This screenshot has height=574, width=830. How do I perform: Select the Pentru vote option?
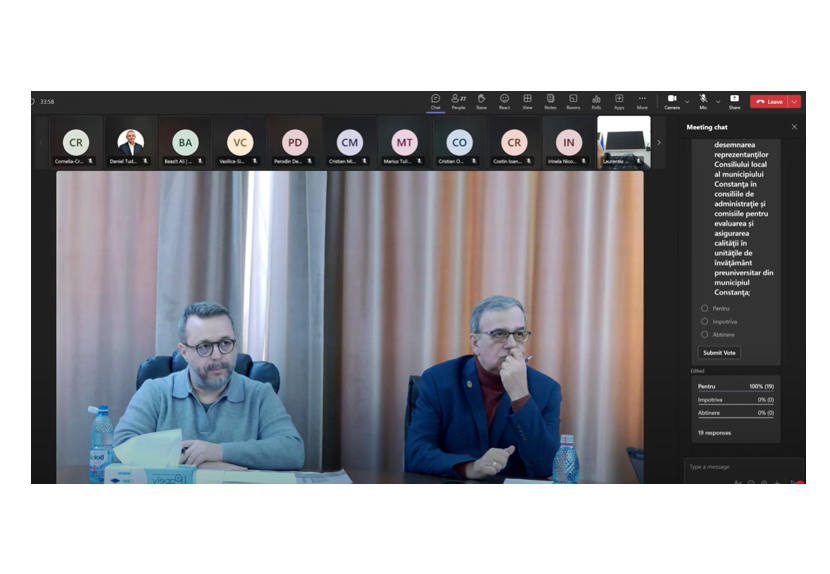[705, 308]
